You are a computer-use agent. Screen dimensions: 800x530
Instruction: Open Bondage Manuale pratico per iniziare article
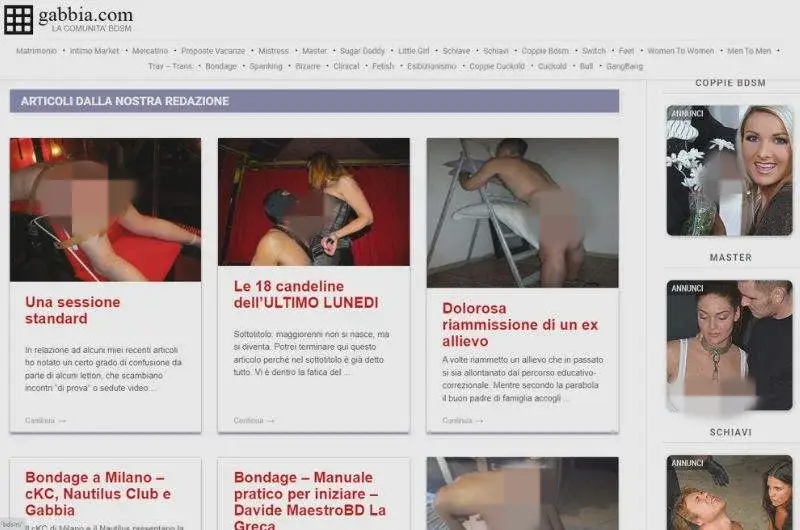tap(310, 493)
